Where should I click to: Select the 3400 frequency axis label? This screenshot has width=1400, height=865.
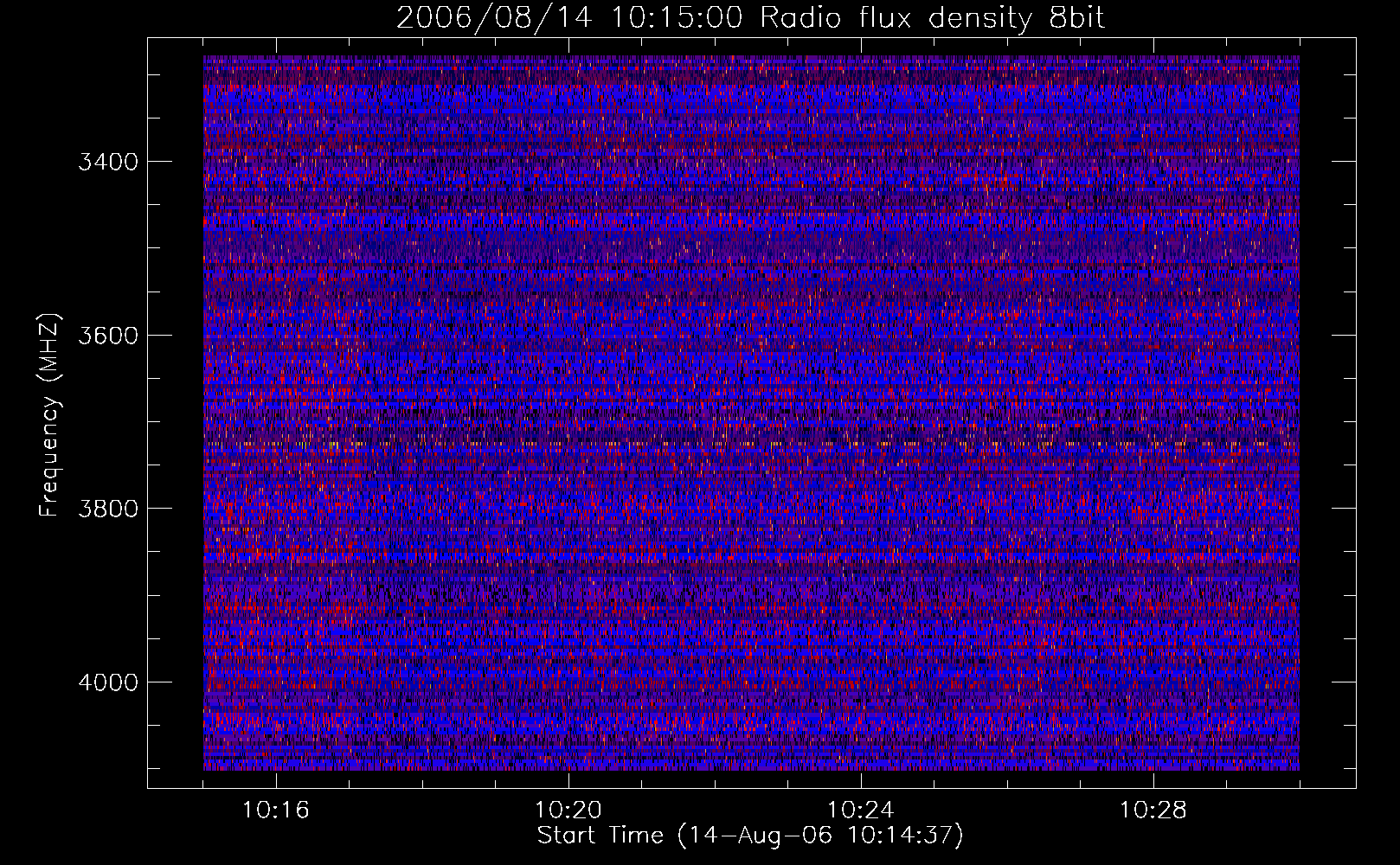[108, 163]
